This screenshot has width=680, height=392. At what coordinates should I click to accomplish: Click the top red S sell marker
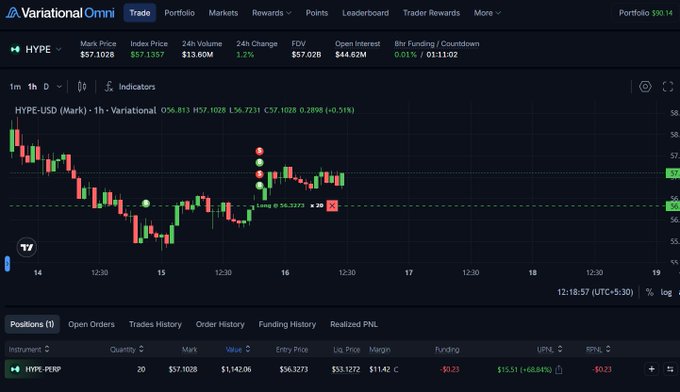tap(259, 151)
